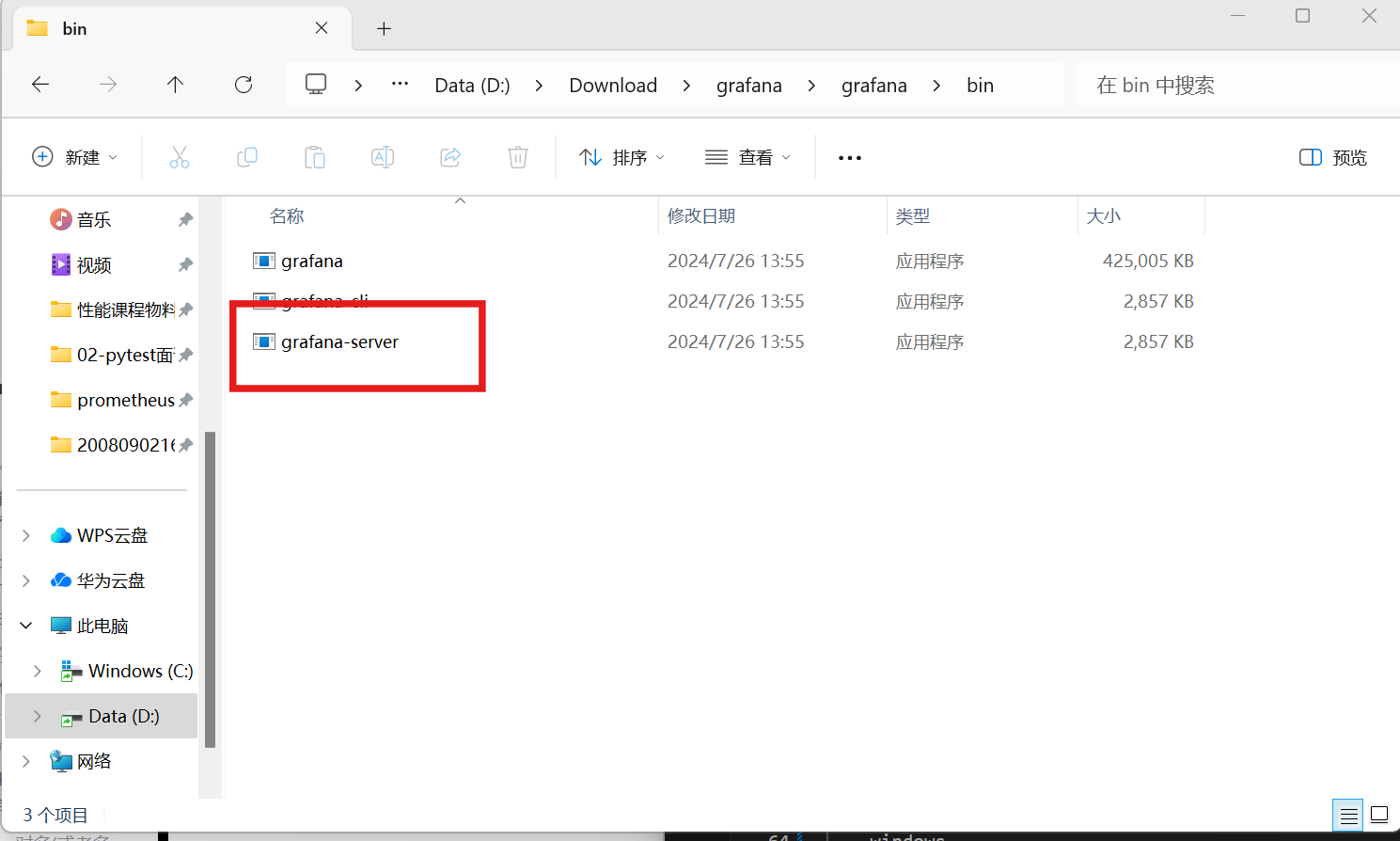The image size is (1400, 841).
Task: Switch to details view layout icon
Action: coord(1348,816)
